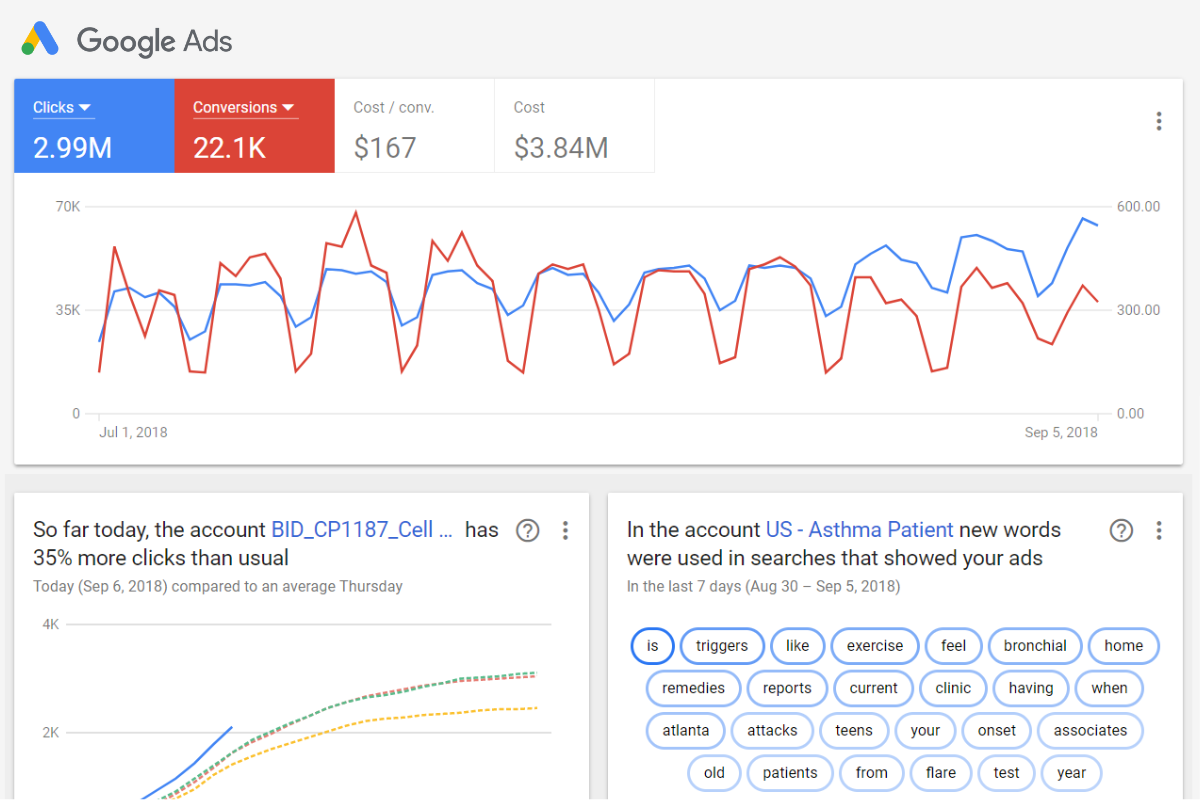This screenshot has width=1200, height=800.
Task: Select the 'your' word chip
Action: click(925, 730)
